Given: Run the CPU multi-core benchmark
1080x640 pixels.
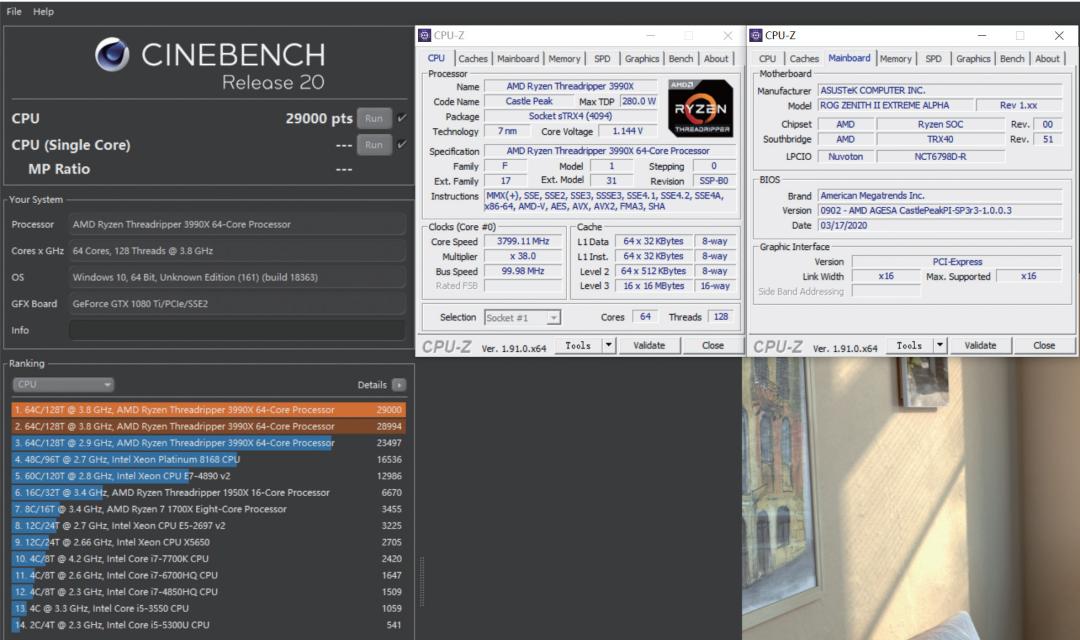Looking at the screenshot, I should coord(373,118).
